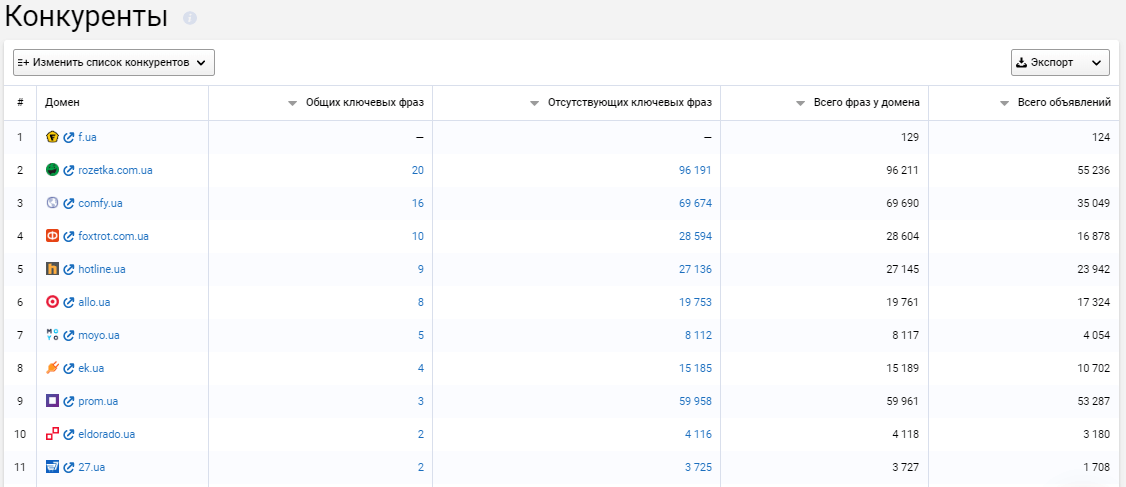Open external link icon for ek.ua
Image resolution: width=1126 pixels, height=487 pixels.
click(x=69, y=368)
